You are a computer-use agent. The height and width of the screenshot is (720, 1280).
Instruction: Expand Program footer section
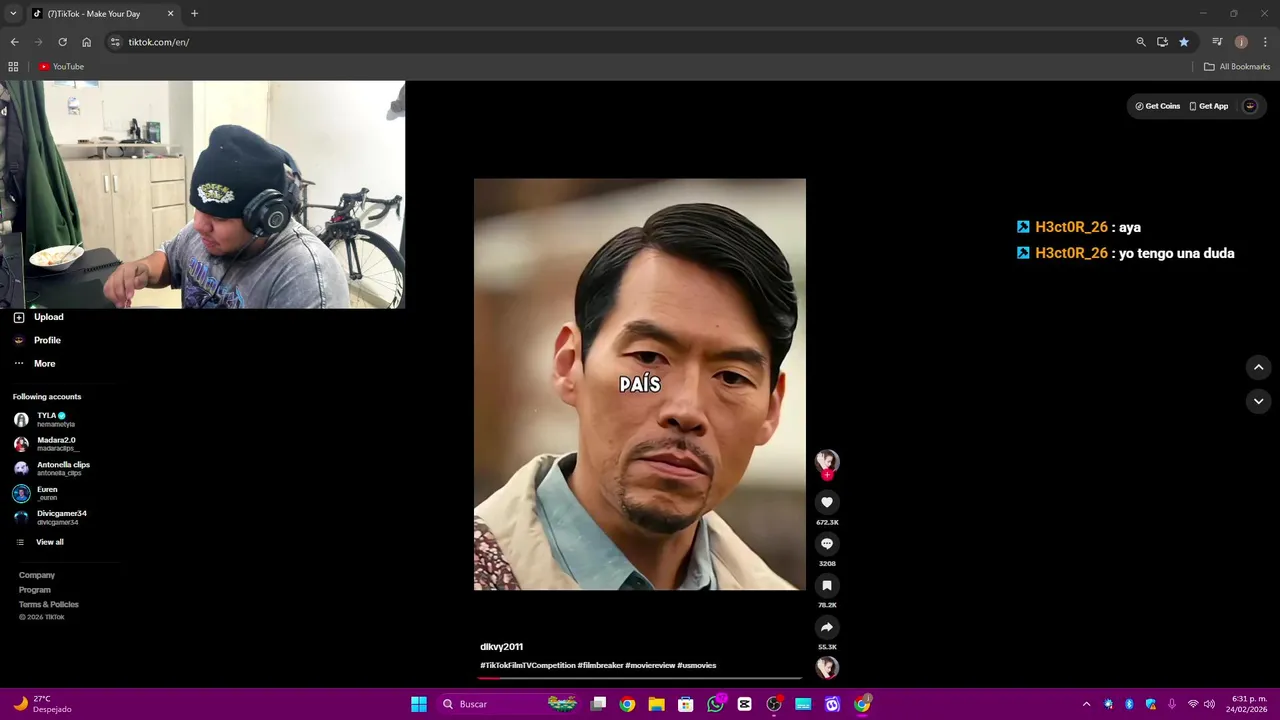pos(35,590)
